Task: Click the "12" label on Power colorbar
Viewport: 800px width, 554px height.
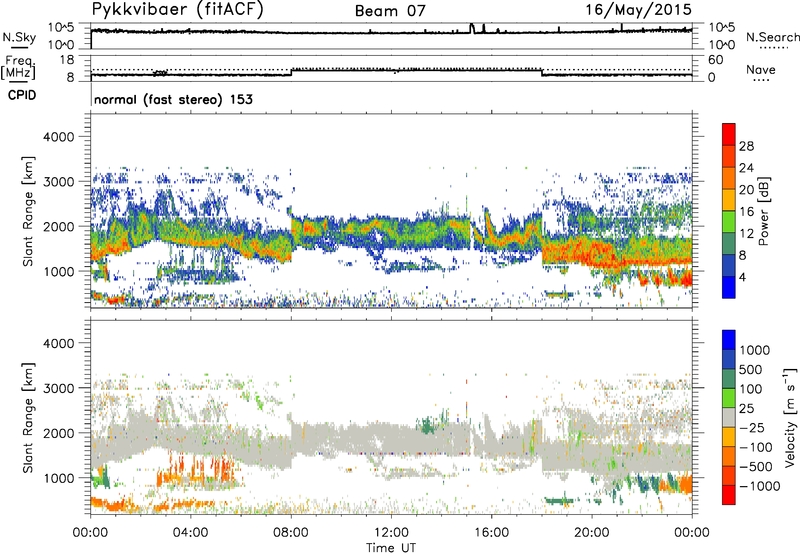Action: pos(746,234)
